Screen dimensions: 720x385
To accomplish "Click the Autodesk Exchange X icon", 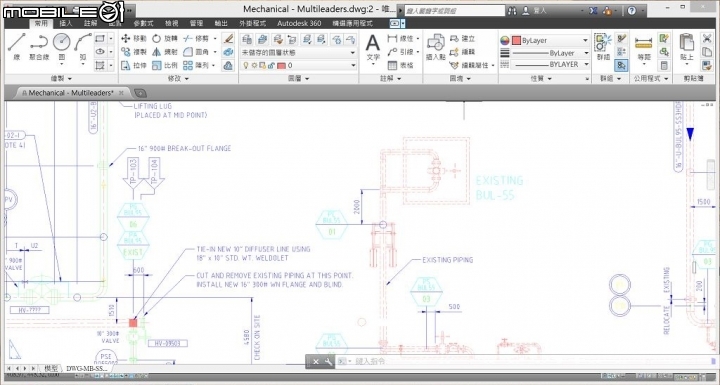I will pos(594,10).
